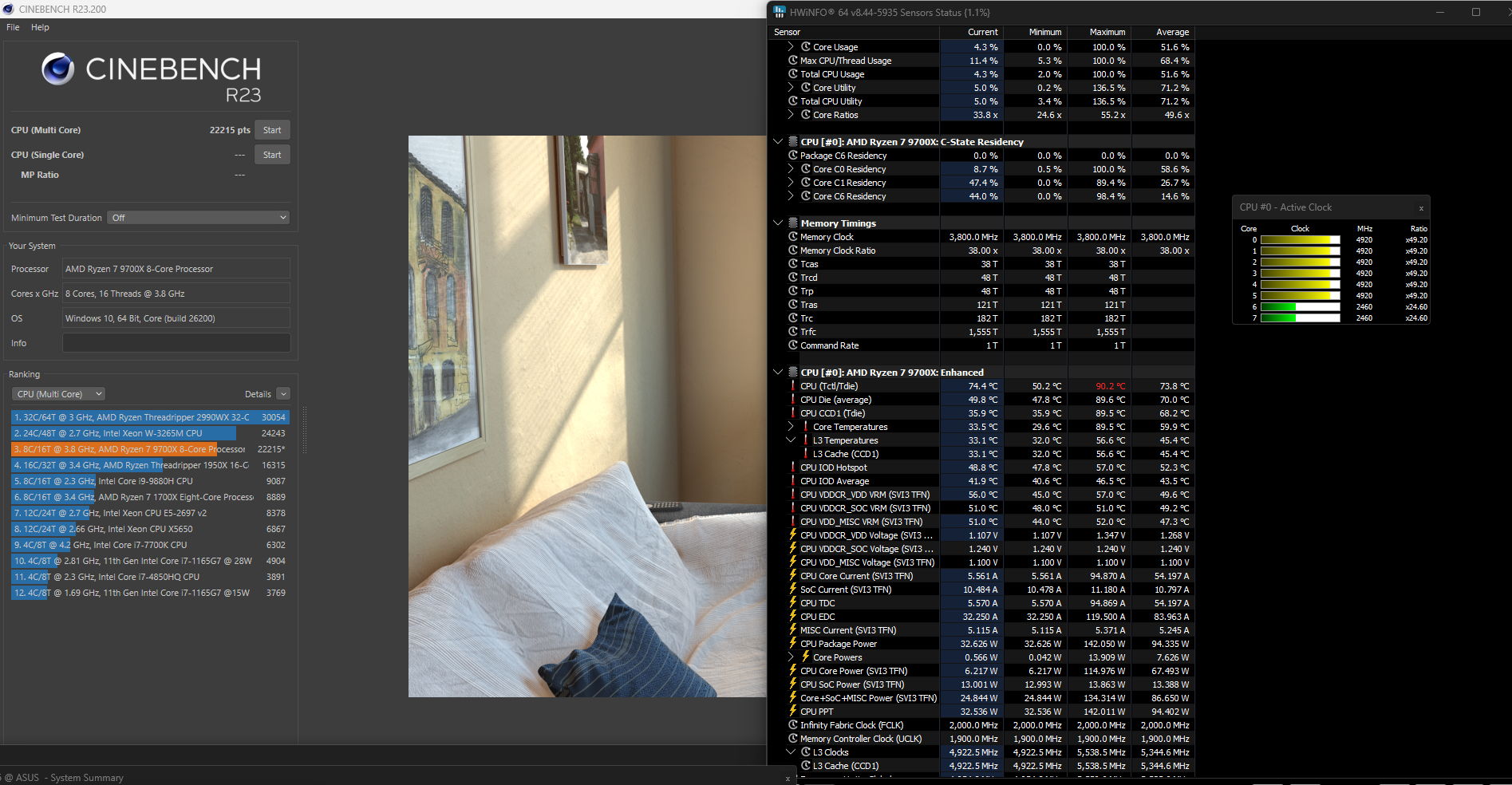Expand the Core Utility sensor row
This screenshot has height=785, width=1512.
coord(791,87)
